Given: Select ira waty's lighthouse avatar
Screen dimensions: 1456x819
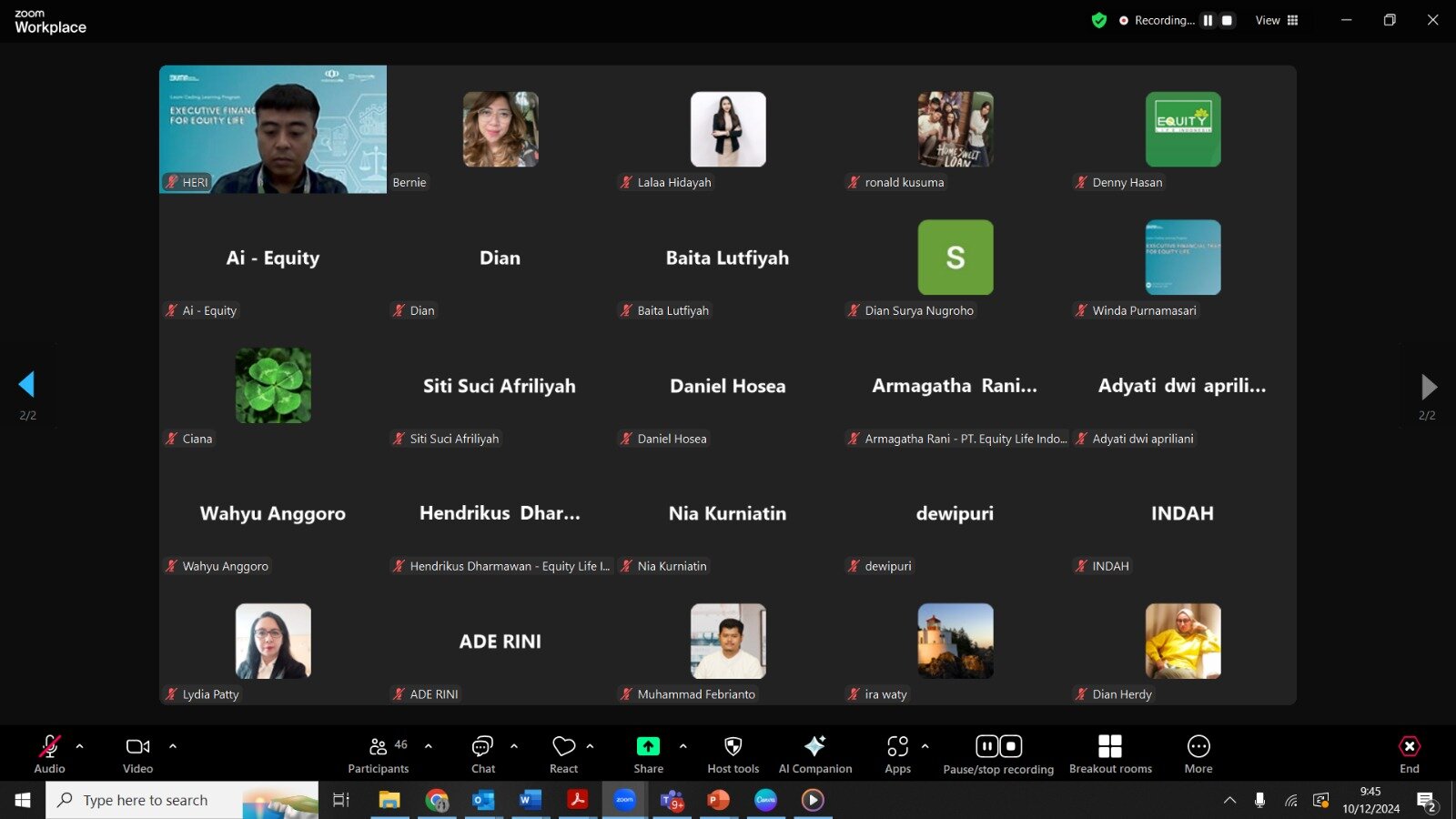Looking at the screenshot, I should 955,642.
